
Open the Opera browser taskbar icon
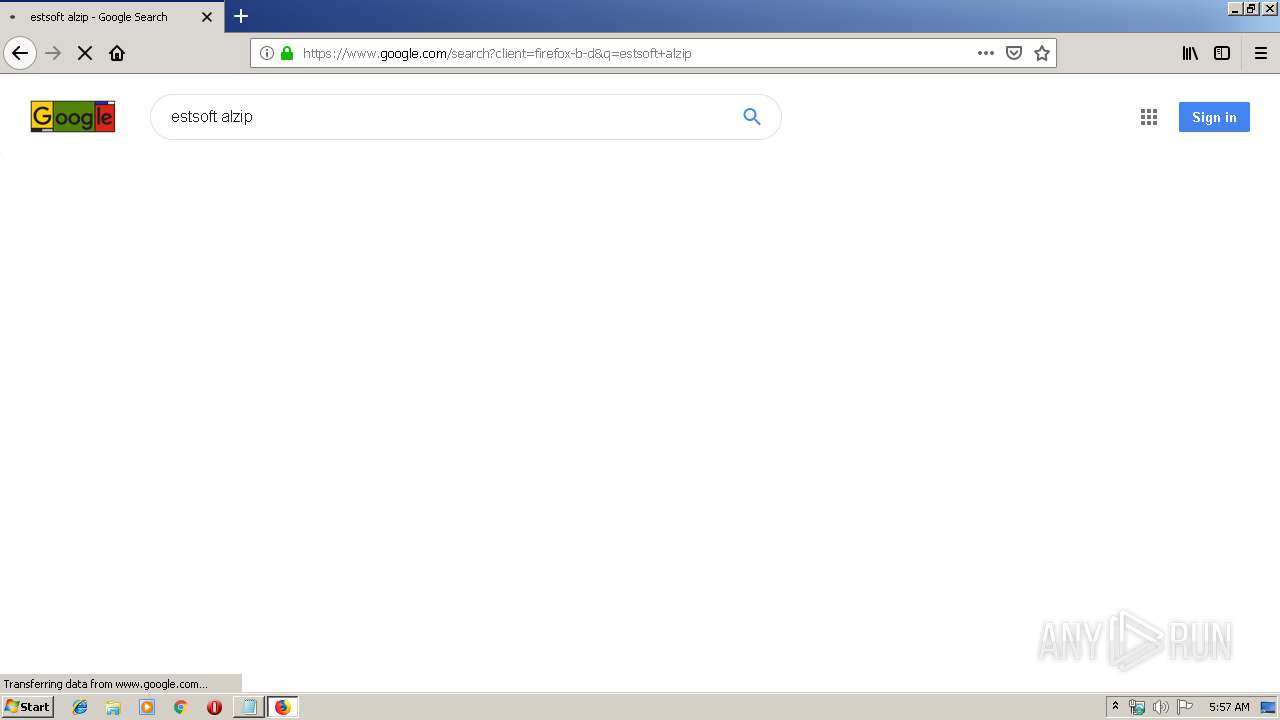pos(214,707)
